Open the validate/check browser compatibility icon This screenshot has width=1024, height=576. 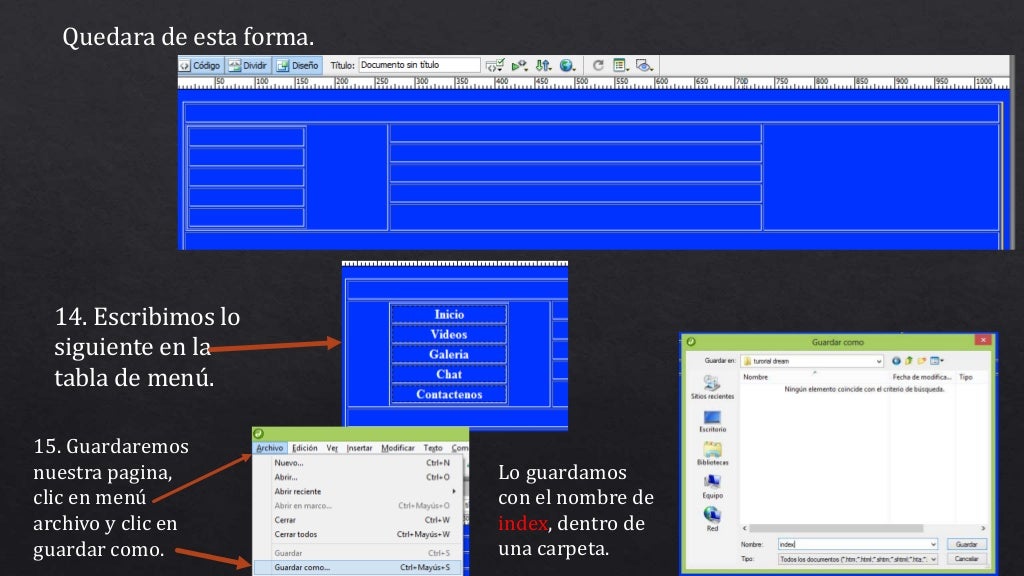(x=494, y=65)
